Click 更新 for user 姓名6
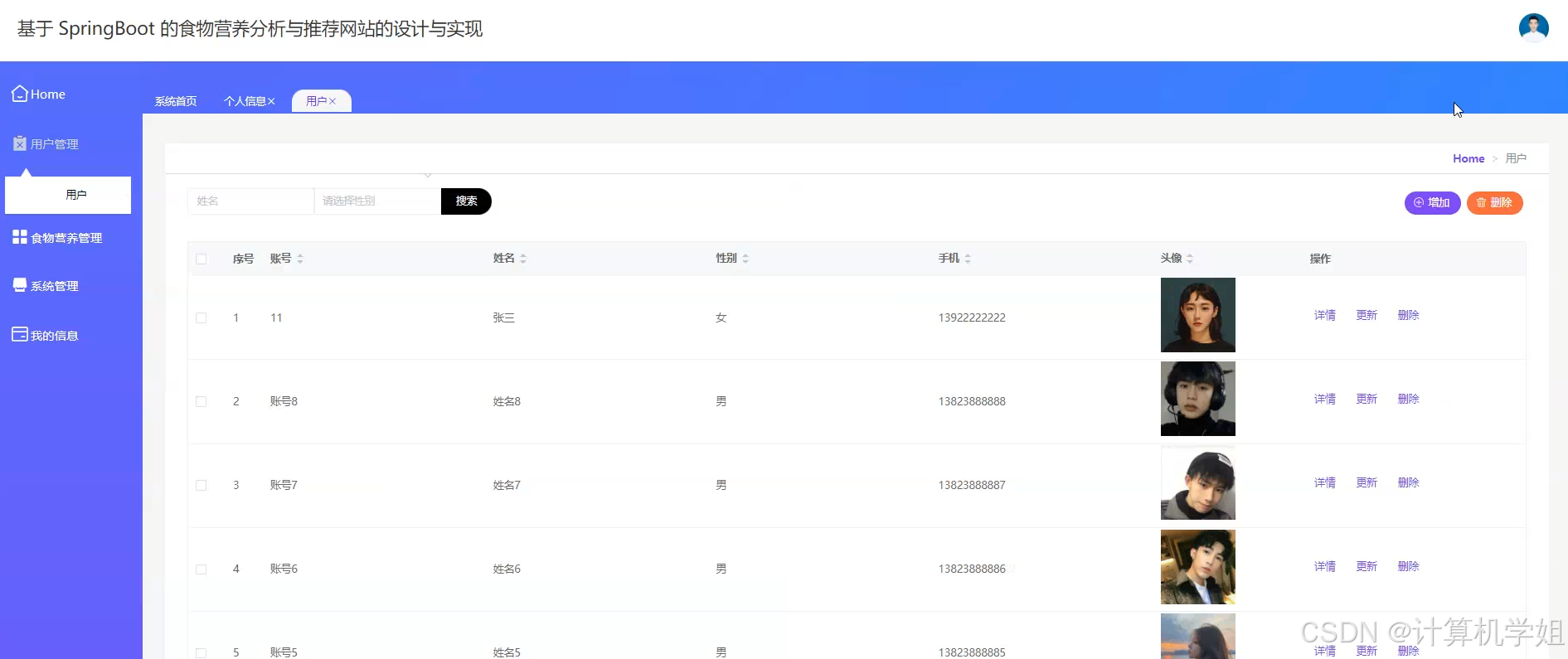The height and width of the screenshot is (659, 1568). [1367, 566]
